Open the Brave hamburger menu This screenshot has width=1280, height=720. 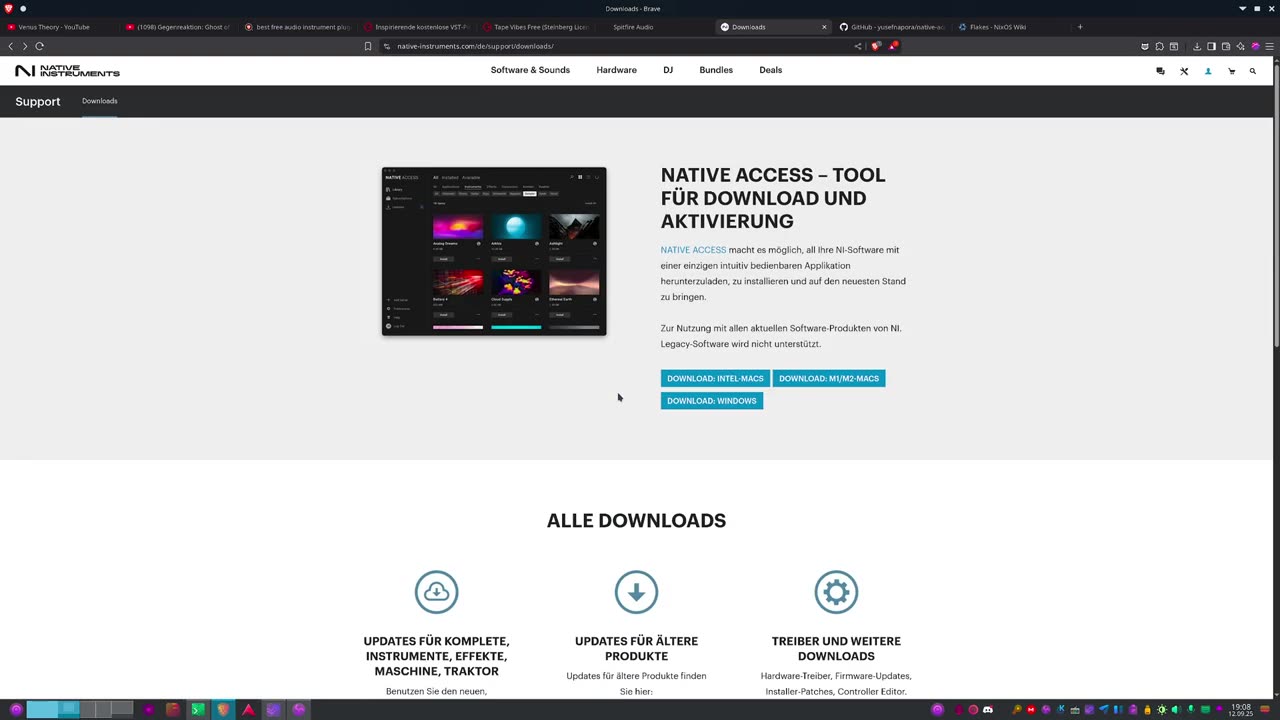coord(1270,46)
